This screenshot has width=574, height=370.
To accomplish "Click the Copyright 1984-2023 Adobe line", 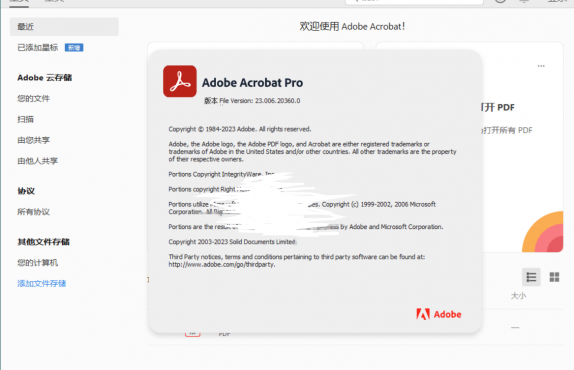I will click(240, 129).
